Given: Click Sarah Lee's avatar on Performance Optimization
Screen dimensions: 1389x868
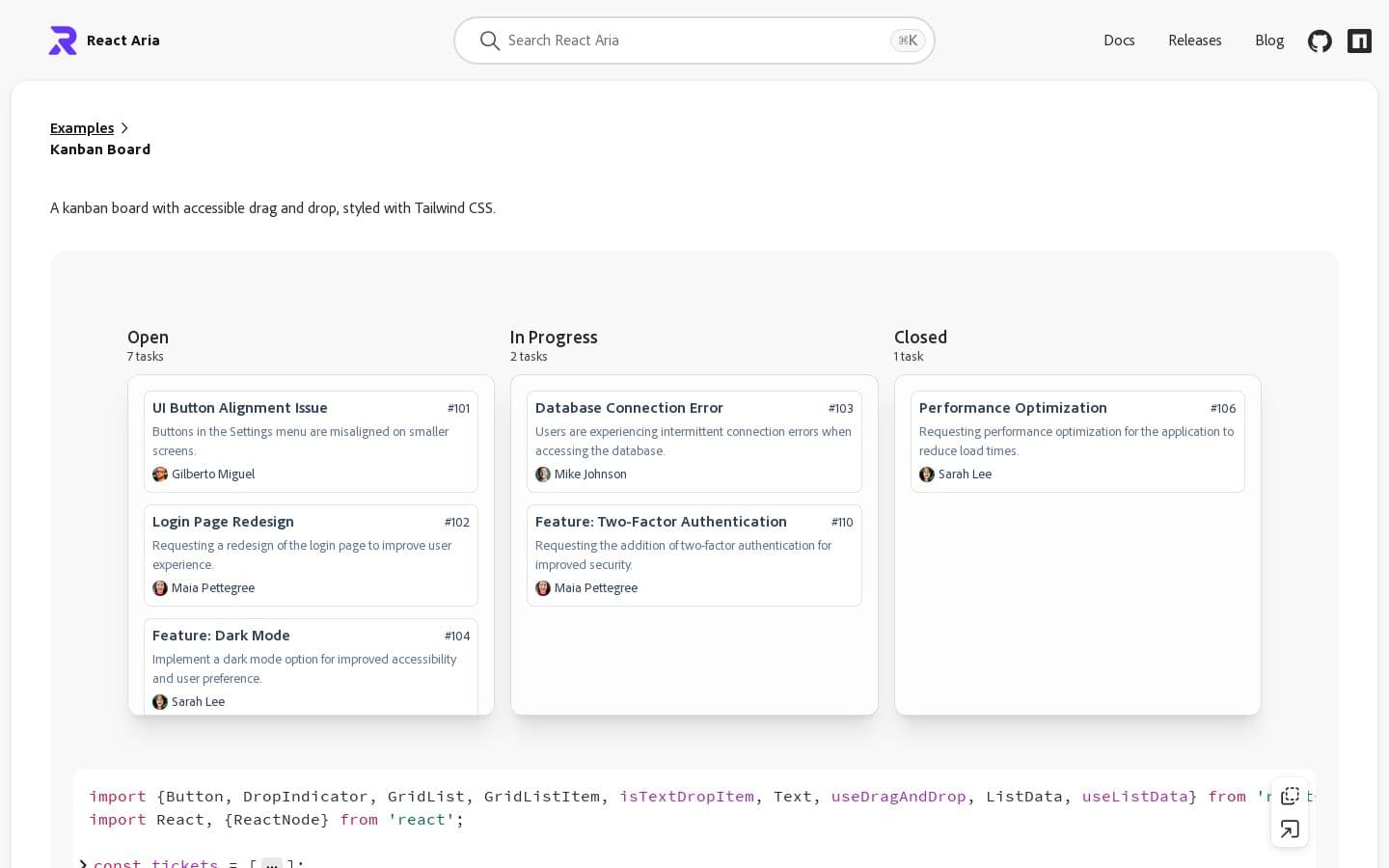Looking at the screenshot, I should 927,474.
